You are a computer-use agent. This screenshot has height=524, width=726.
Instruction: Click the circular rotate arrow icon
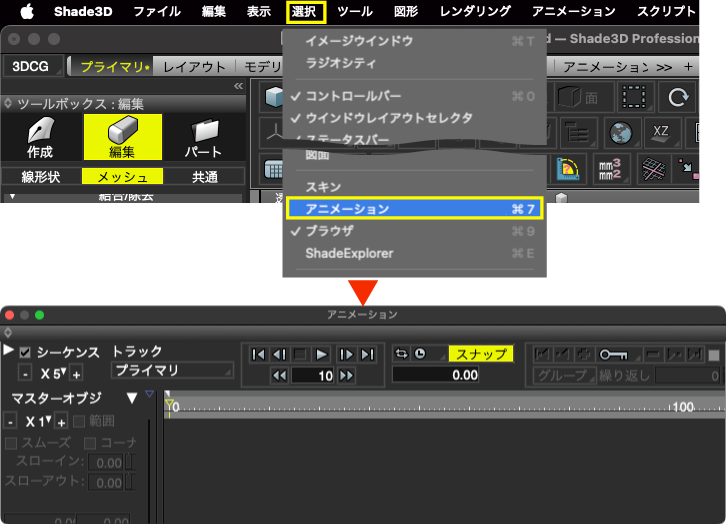(677, 97)
